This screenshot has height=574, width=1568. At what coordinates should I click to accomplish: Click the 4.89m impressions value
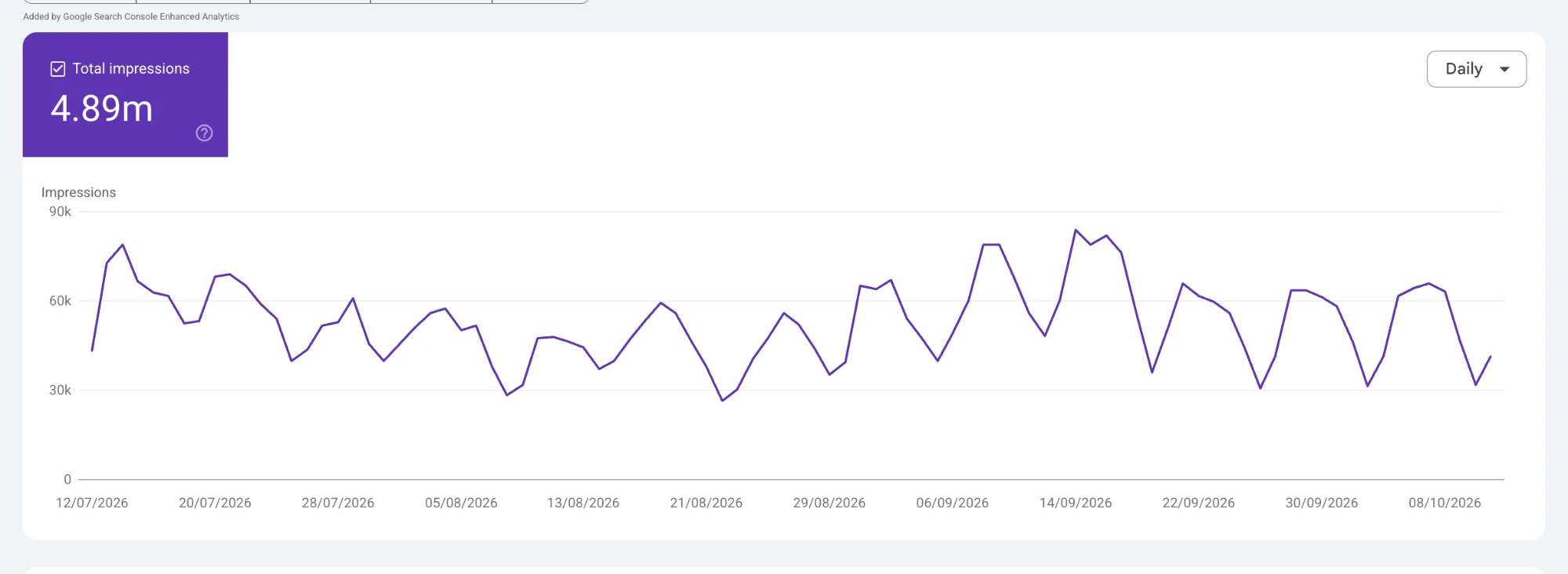pyautogui.click(x=102, y=108)
